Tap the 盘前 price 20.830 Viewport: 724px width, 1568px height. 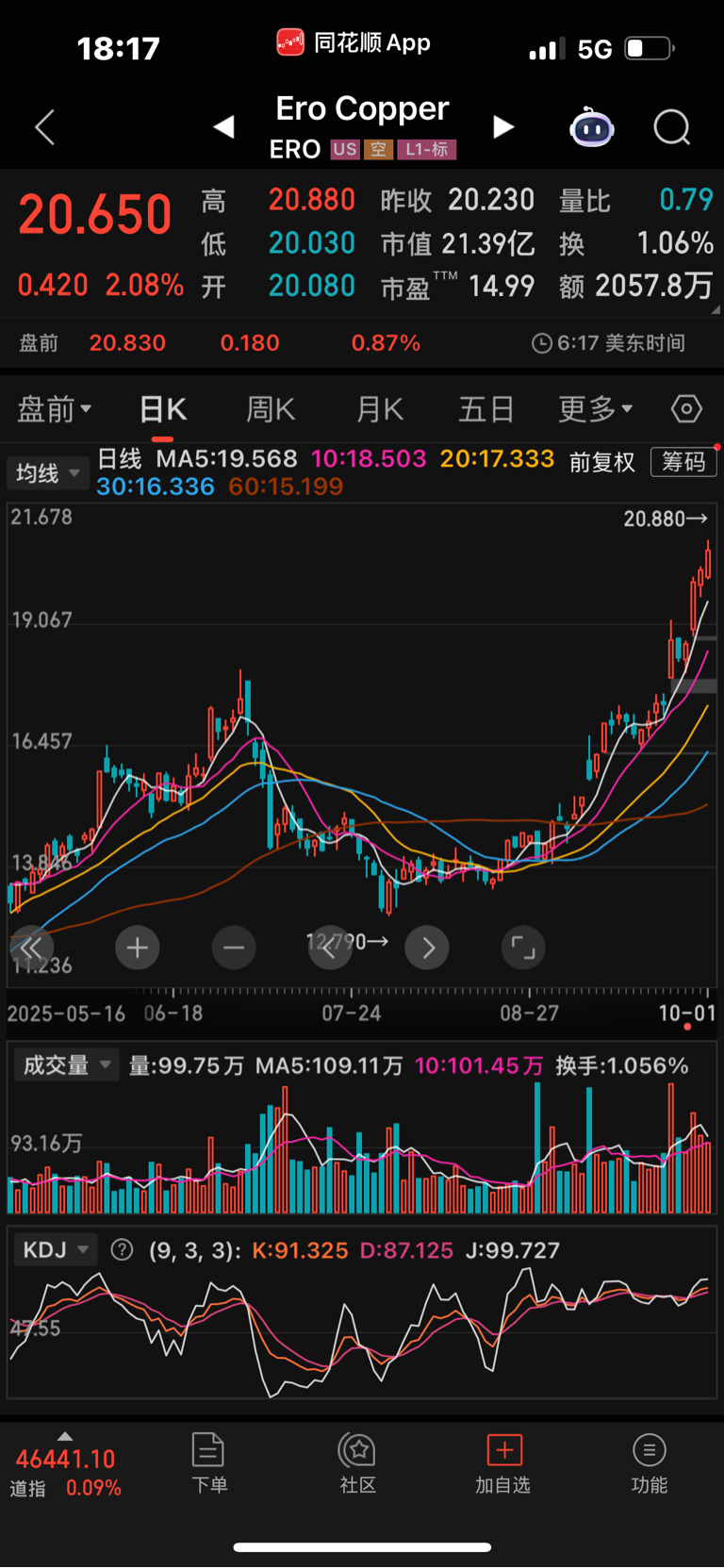coord(127,343)
